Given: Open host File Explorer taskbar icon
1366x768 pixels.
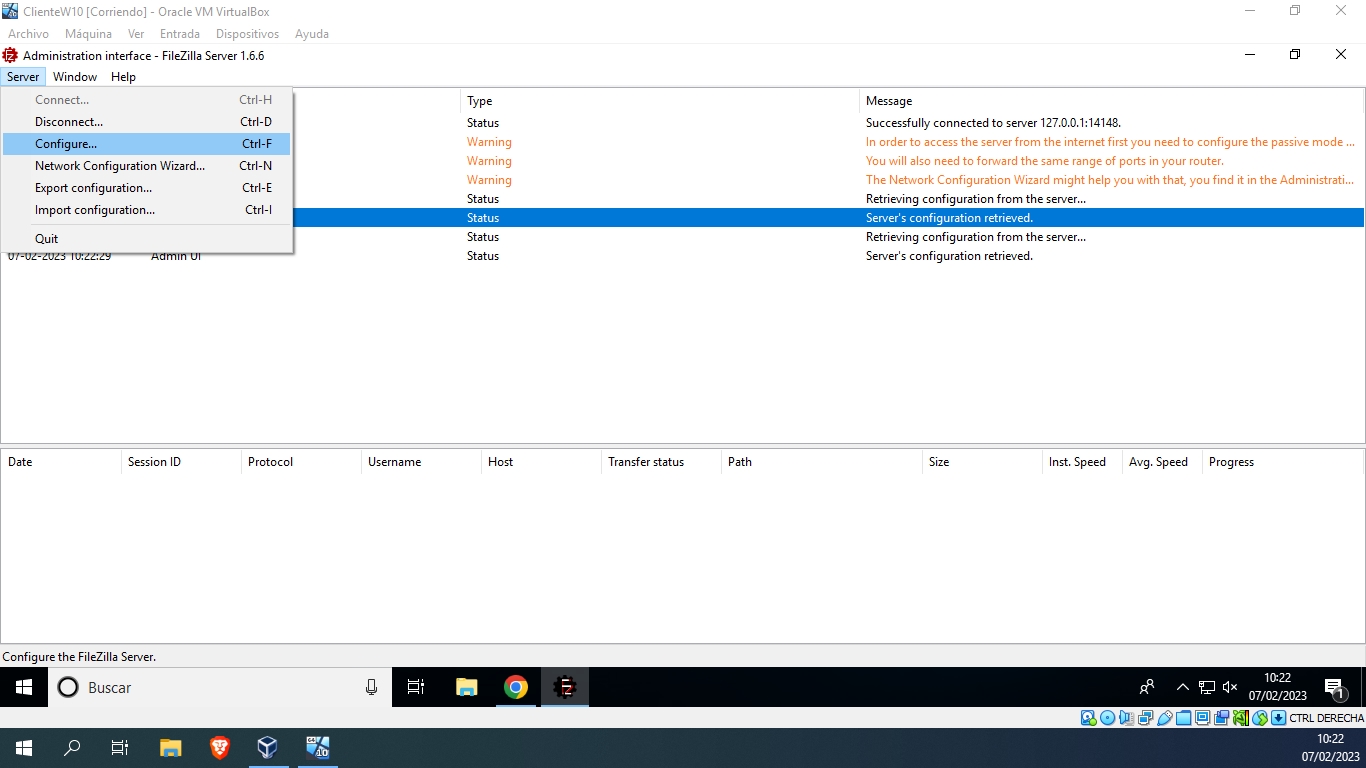Looking at the screenshot, I should coord(171,747).
